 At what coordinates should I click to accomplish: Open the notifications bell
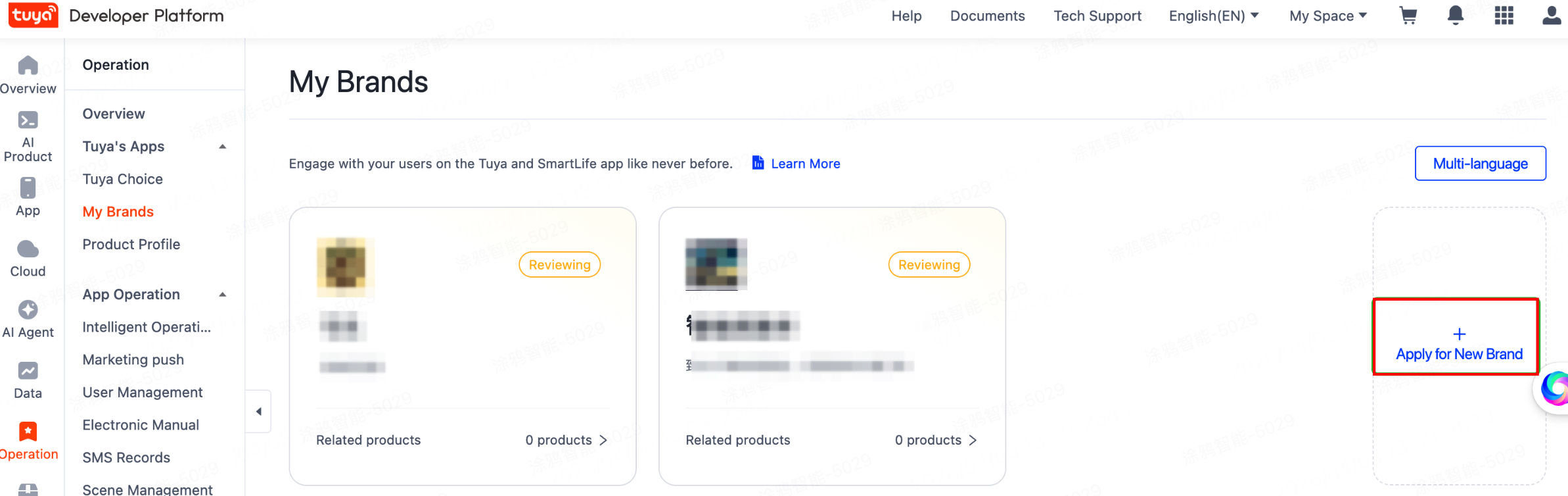click(1455, 15)
